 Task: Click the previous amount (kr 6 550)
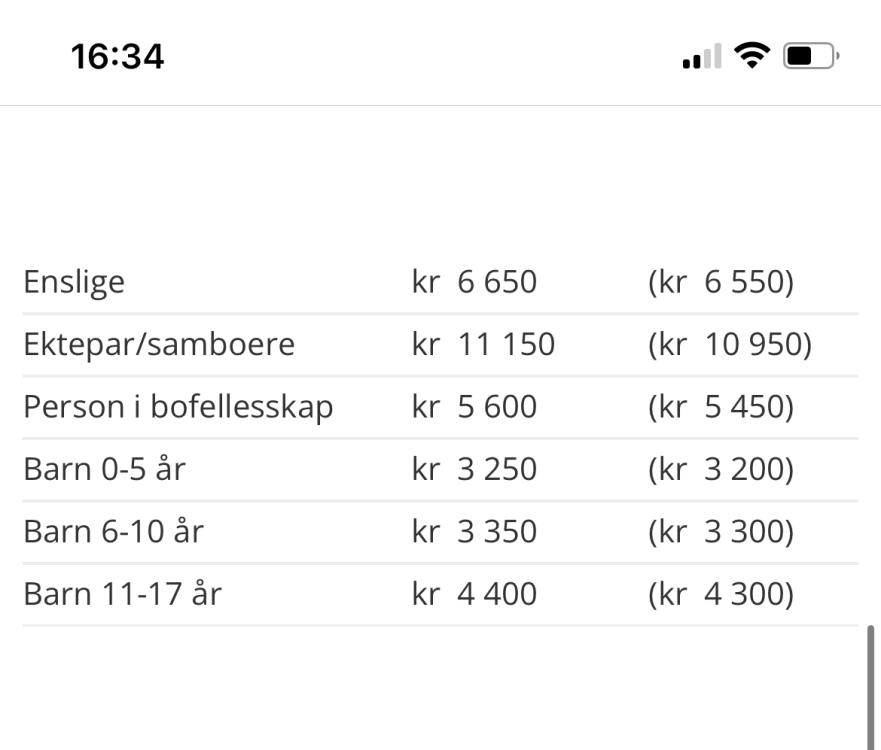(x=721, y=282)
